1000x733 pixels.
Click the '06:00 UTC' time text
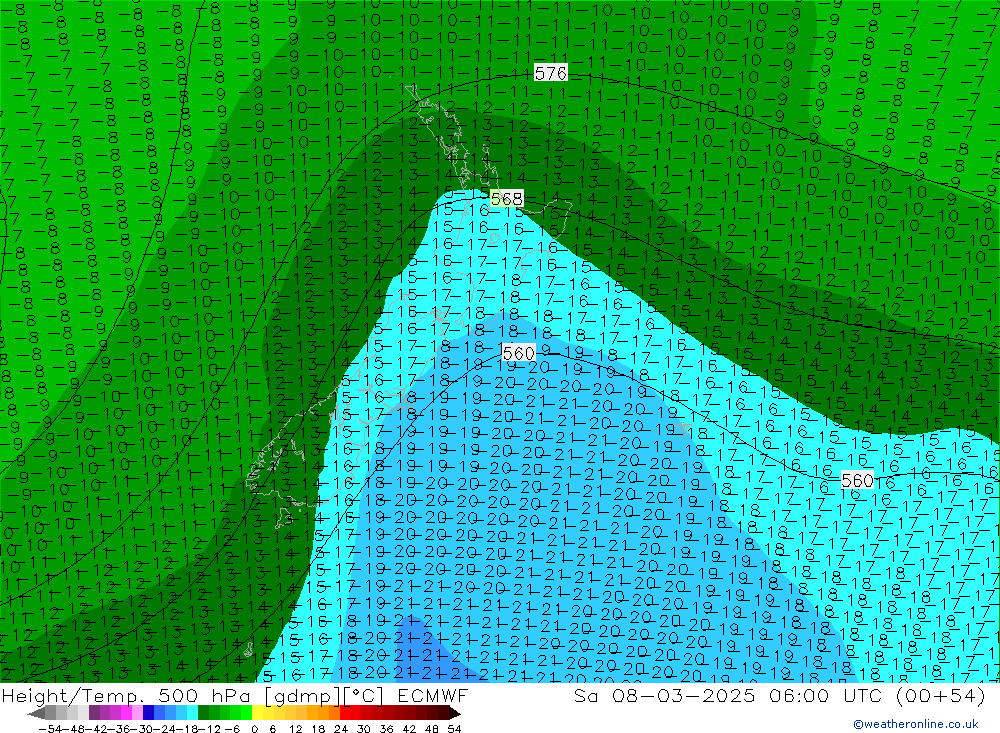pos(826,695)
